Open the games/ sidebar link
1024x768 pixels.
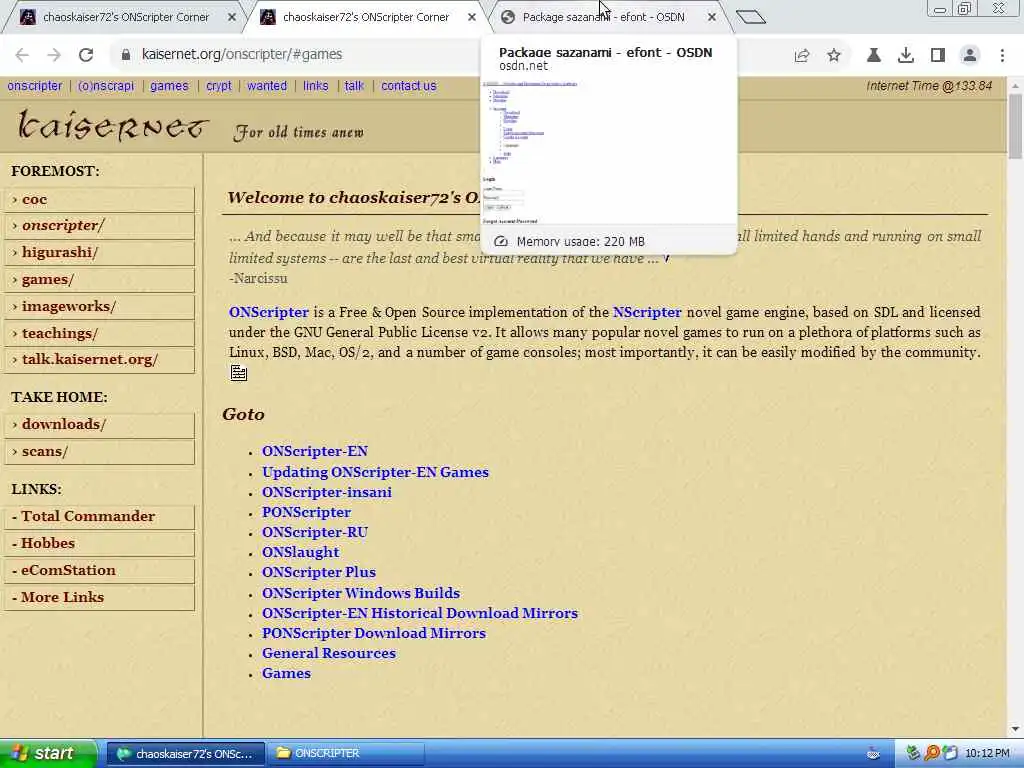(99, 280)
